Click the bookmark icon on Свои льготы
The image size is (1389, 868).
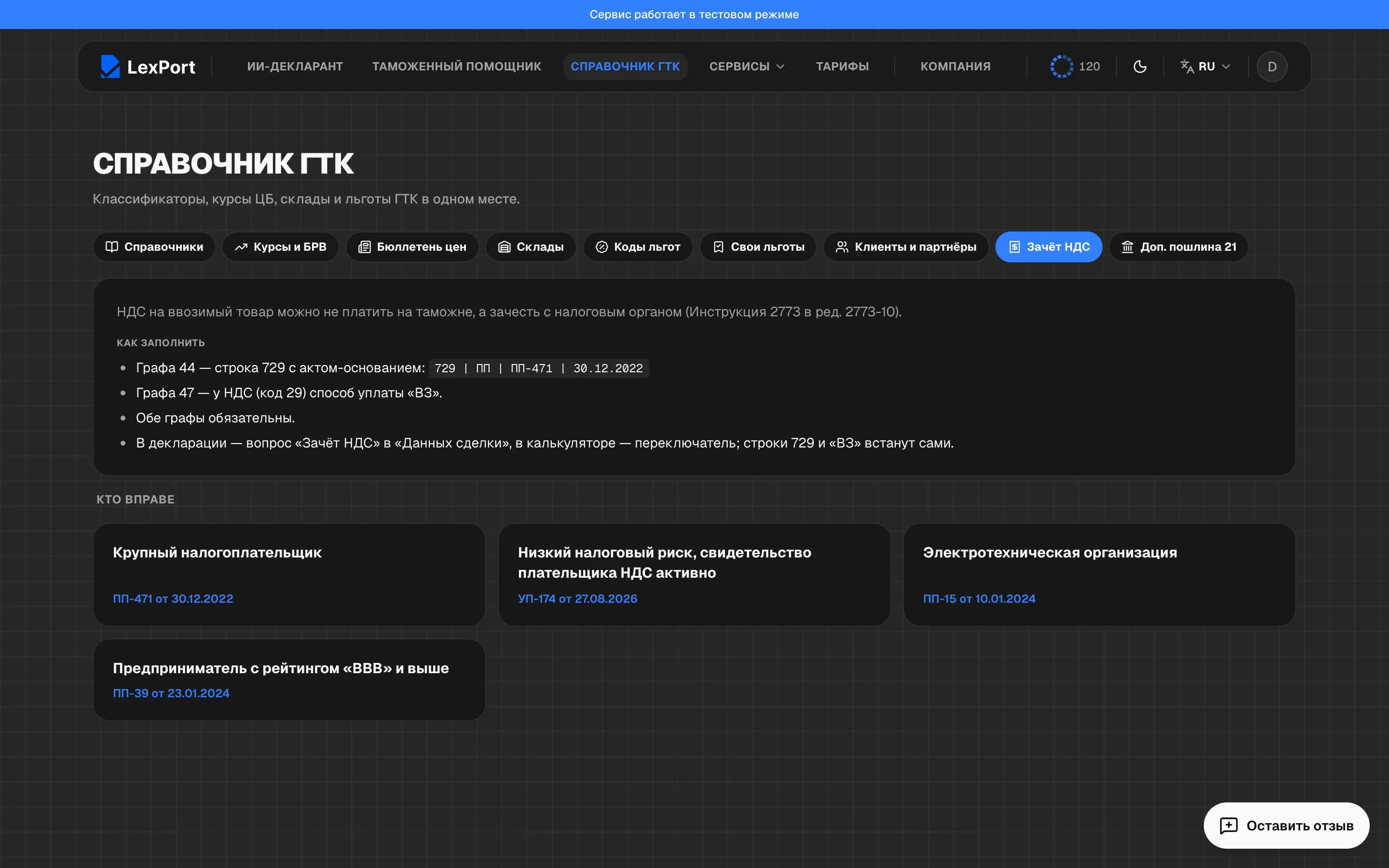click(x=718, y=247)
